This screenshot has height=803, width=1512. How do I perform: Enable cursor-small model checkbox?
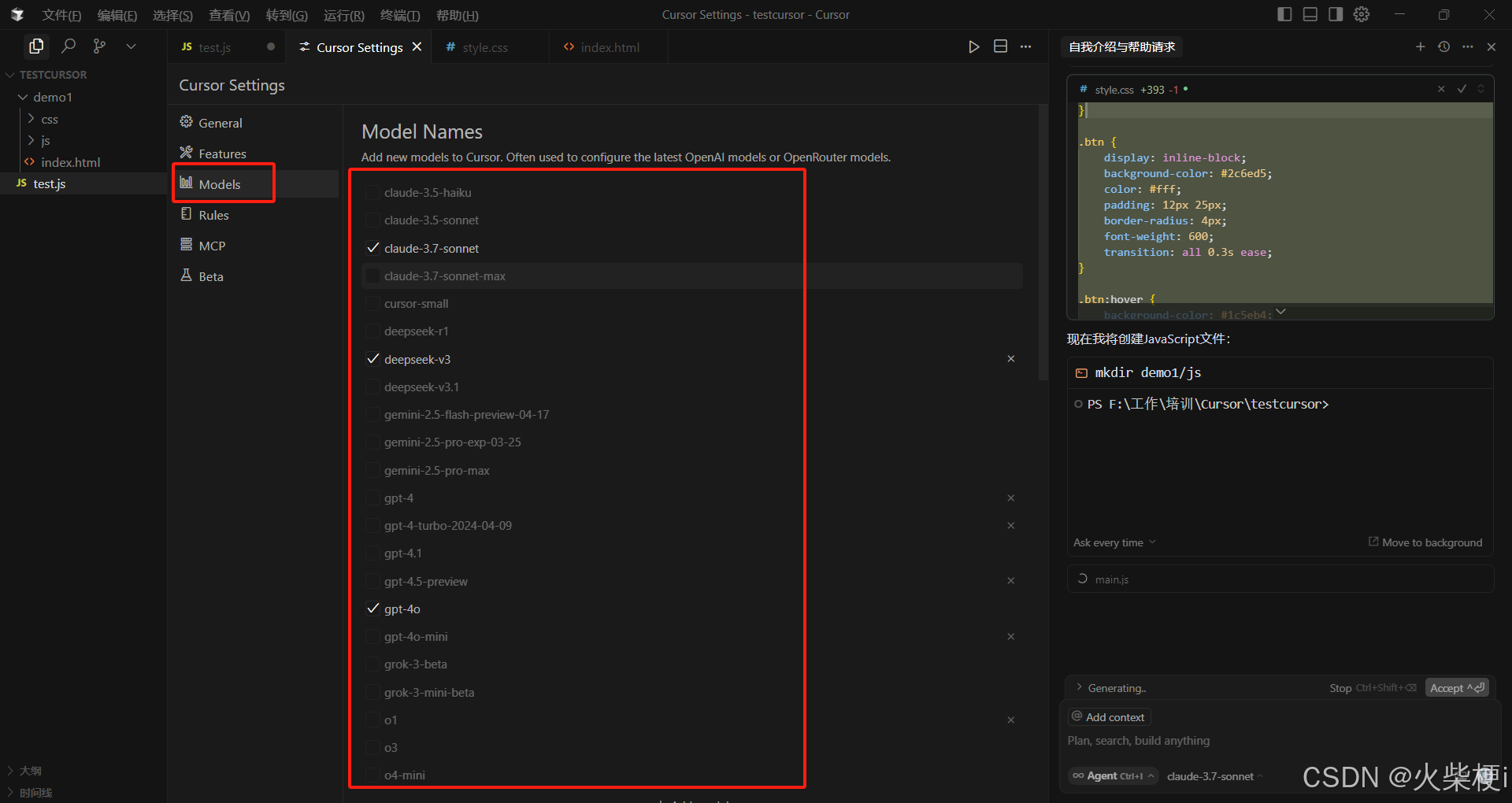click(373, 304)
